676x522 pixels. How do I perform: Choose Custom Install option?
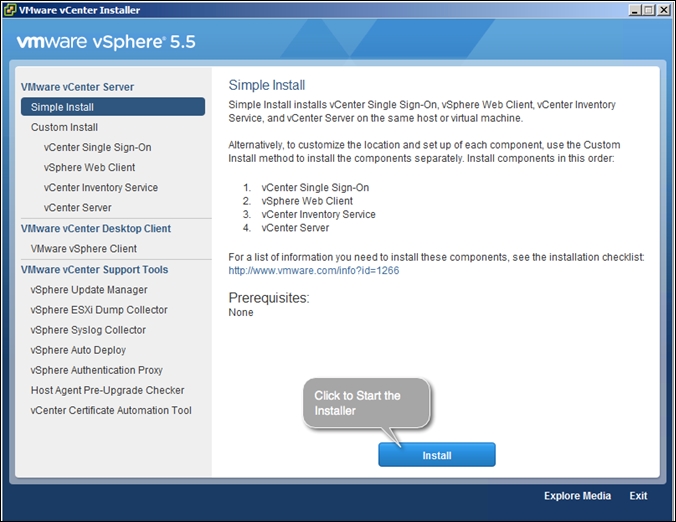pos(64,127)
